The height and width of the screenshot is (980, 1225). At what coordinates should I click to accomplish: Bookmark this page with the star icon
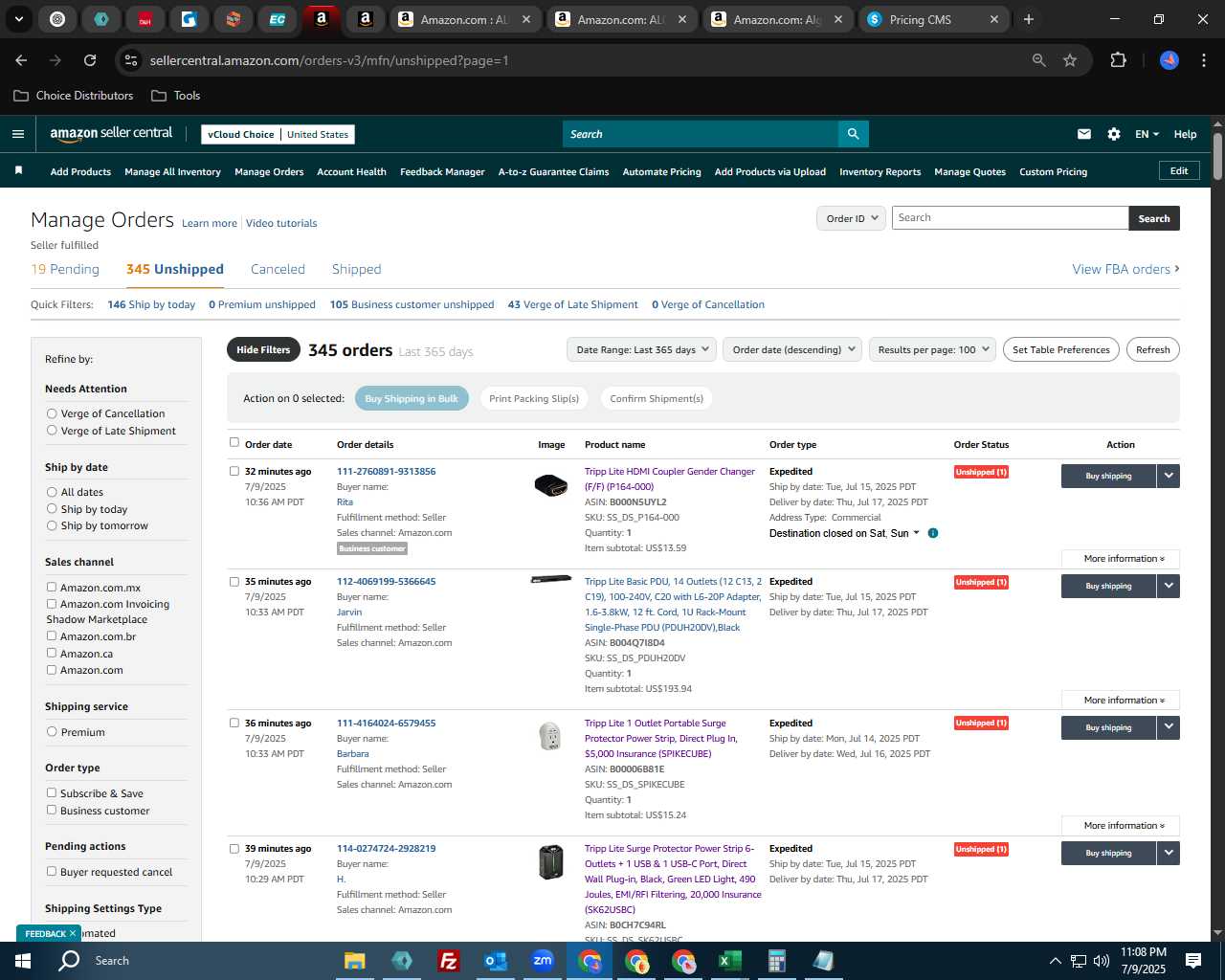[1070, 60]
